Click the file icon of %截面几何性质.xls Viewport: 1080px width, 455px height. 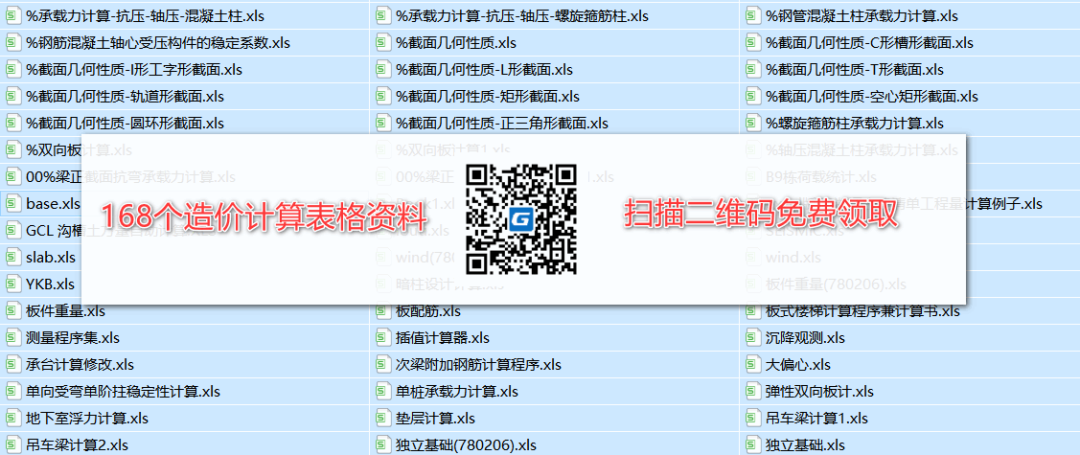pos(383,43)
